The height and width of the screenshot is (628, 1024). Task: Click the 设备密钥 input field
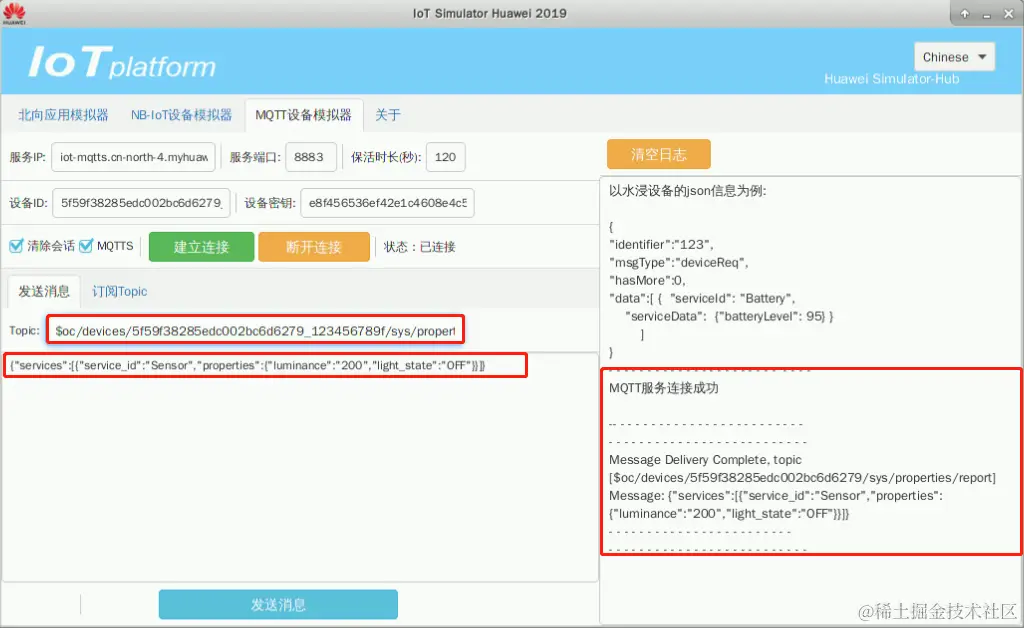(x=387, y=203)
